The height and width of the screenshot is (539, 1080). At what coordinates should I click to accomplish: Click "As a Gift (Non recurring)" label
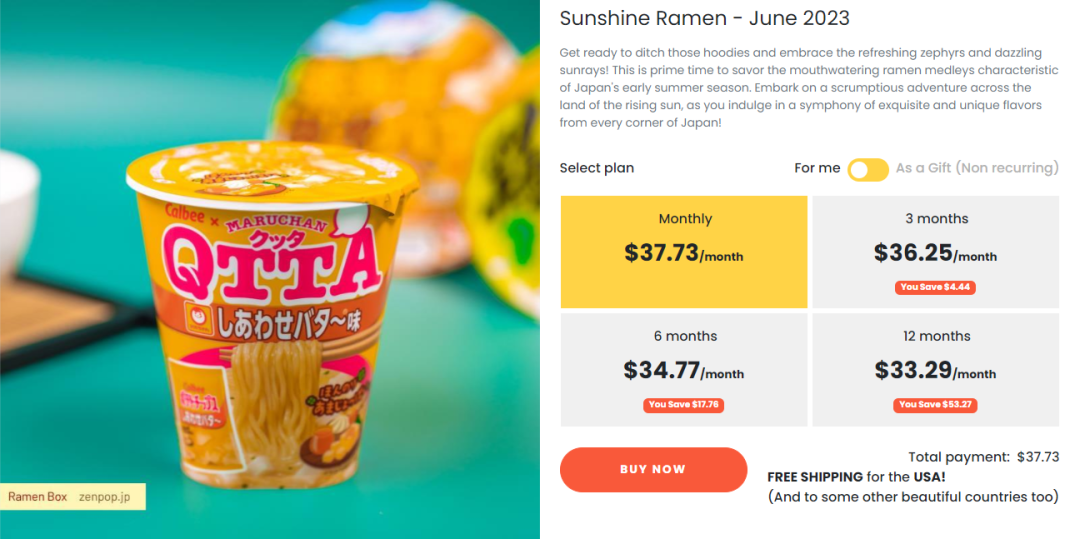976,168
